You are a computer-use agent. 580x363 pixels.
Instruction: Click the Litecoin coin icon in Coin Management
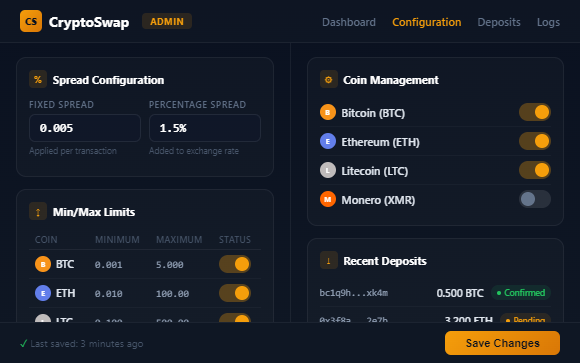click(x=328, y=170)
